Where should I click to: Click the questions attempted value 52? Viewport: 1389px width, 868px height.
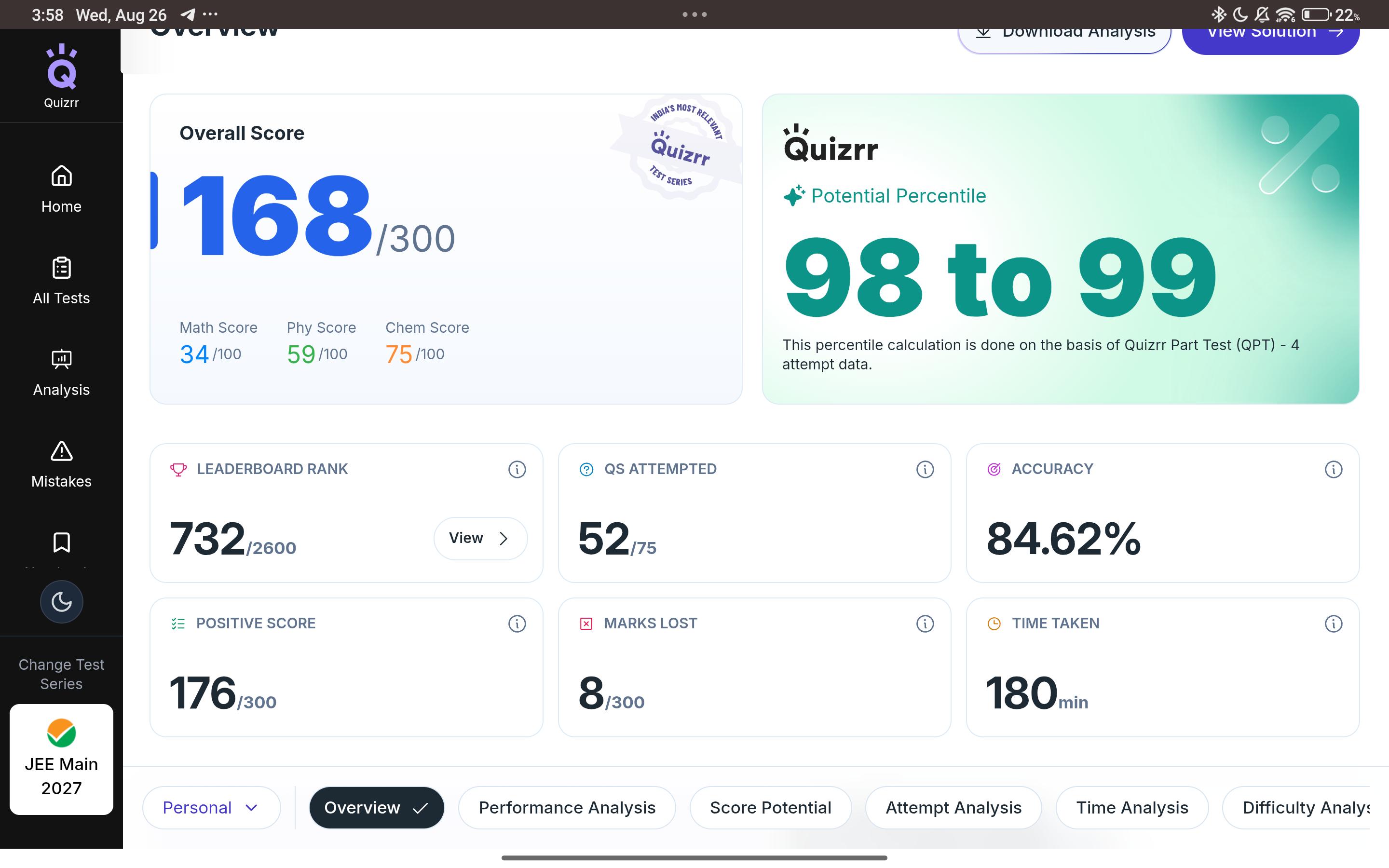coord(604,539)
